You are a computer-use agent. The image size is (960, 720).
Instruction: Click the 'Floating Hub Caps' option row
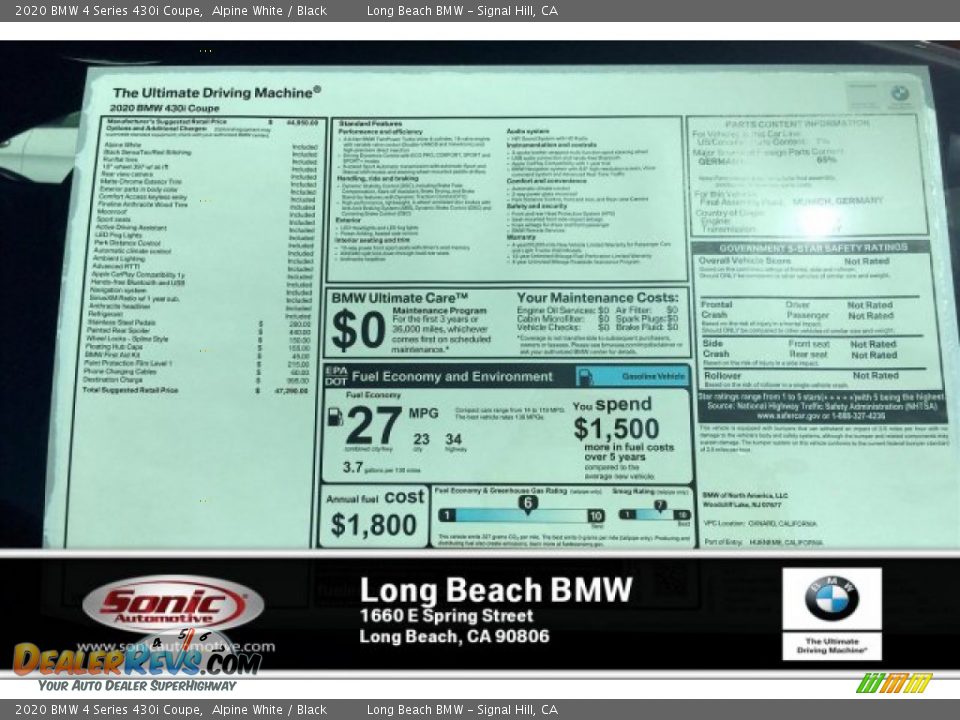(198, 347)
